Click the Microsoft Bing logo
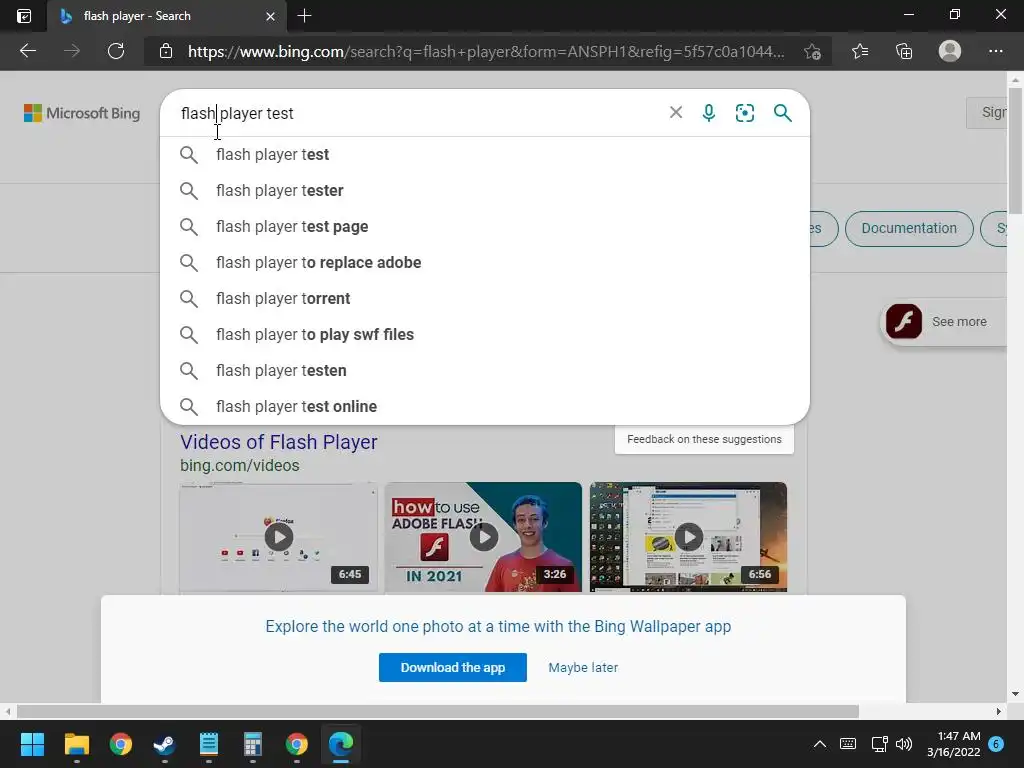 point(82,113)
